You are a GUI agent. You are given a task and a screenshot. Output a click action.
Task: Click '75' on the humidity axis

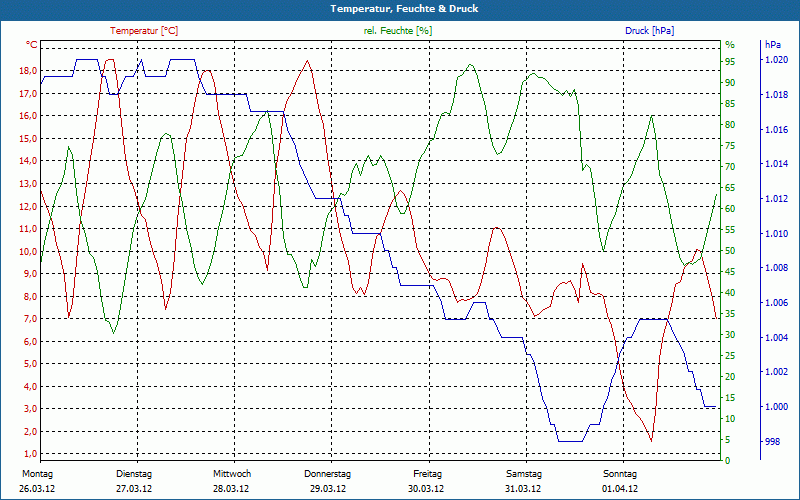pos(730,145)
